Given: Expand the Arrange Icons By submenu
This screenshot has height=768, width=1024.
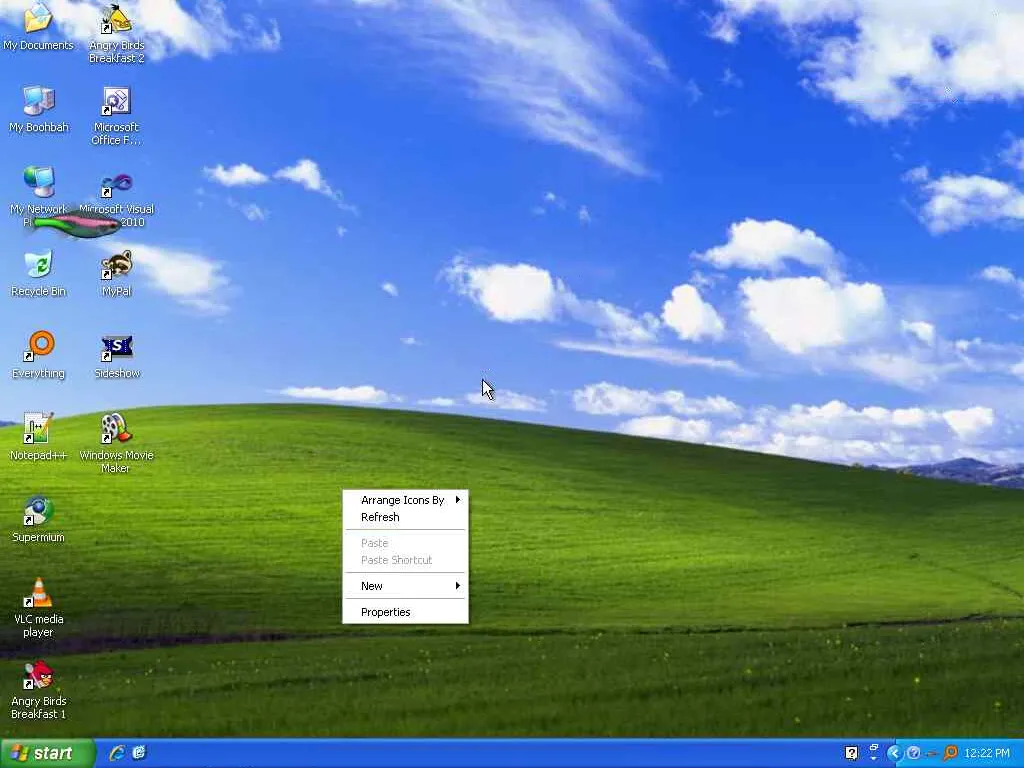Looking at the screenshot, I should 405,500.
